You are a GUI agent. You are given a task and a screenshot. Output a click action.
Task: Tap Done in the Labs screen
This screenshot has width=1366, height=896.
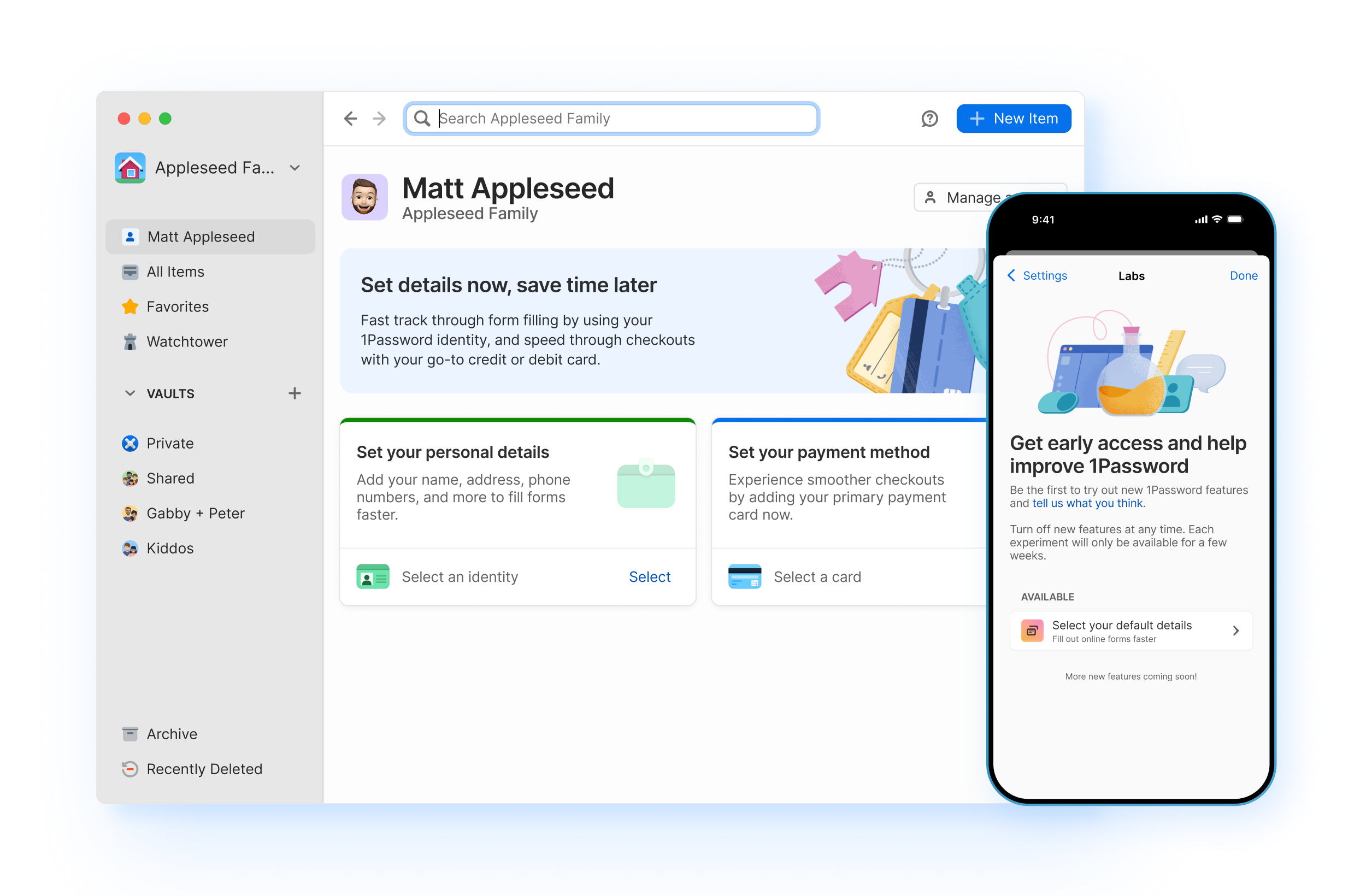tap(1243, 275)
